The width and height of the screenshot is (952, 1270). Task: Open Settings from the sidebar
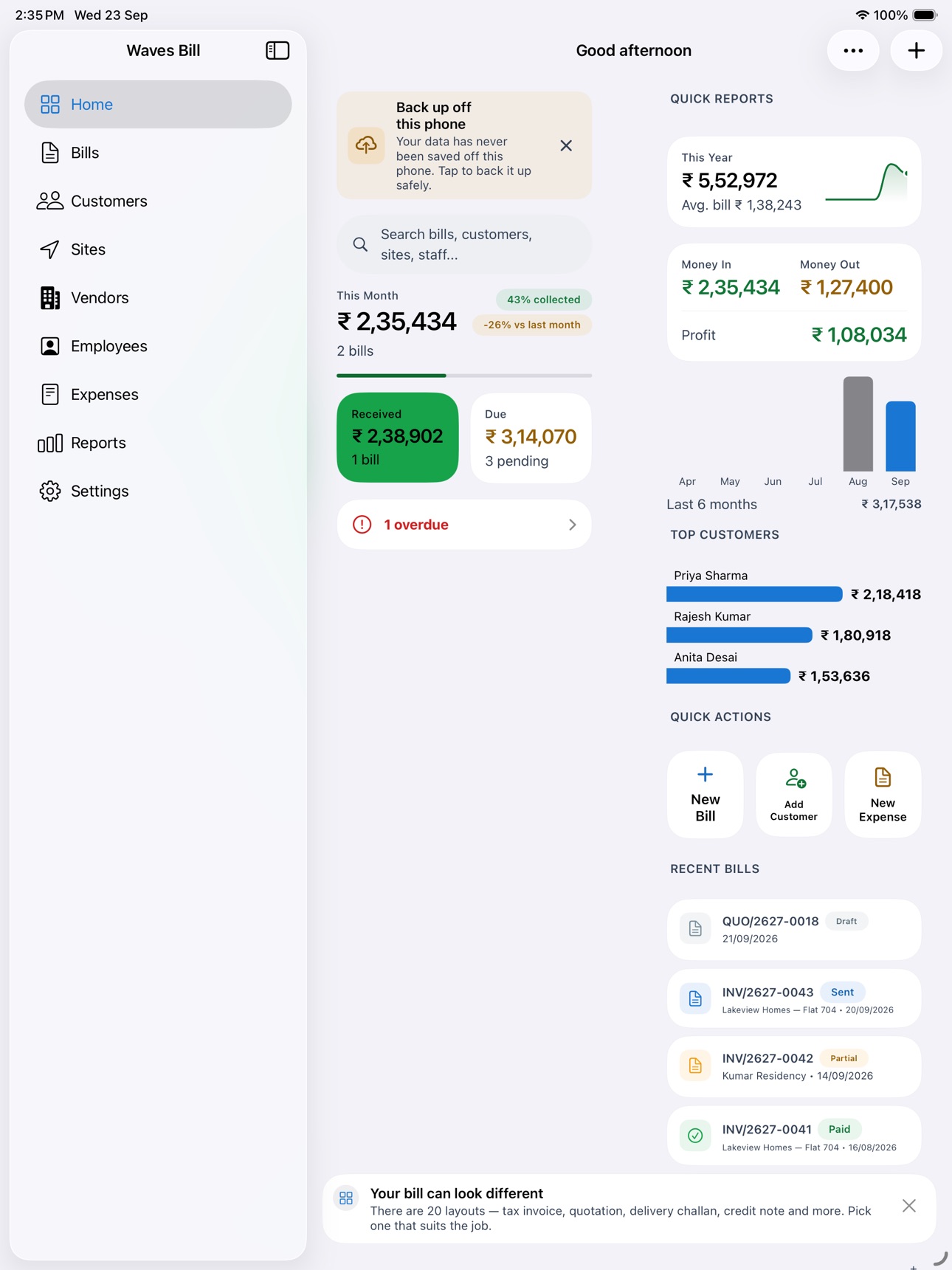click(x=158, y=491)
